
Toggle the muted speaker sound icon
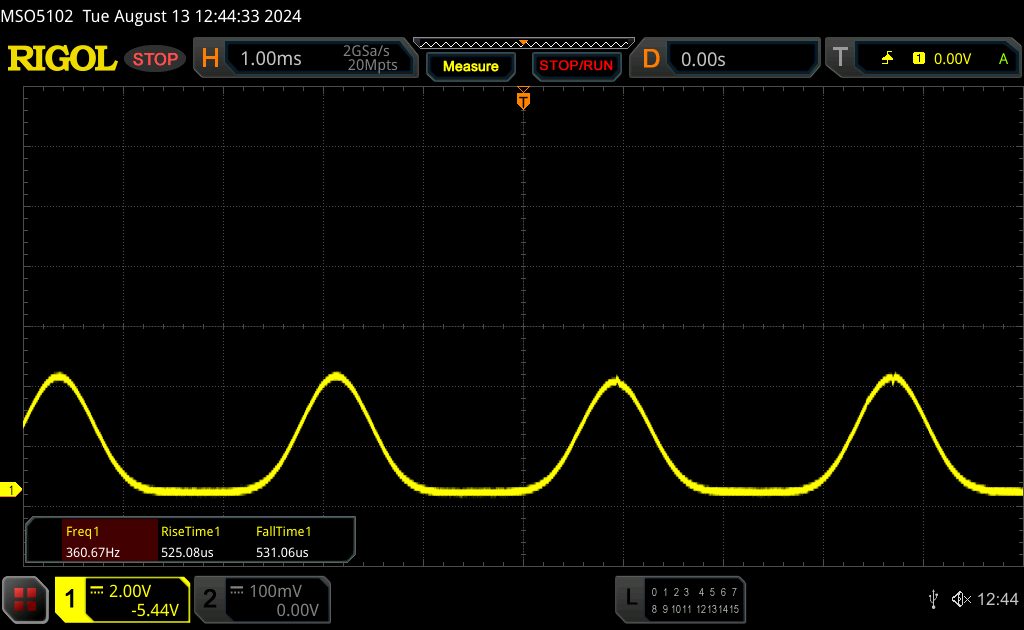click(x=961, y=599)
